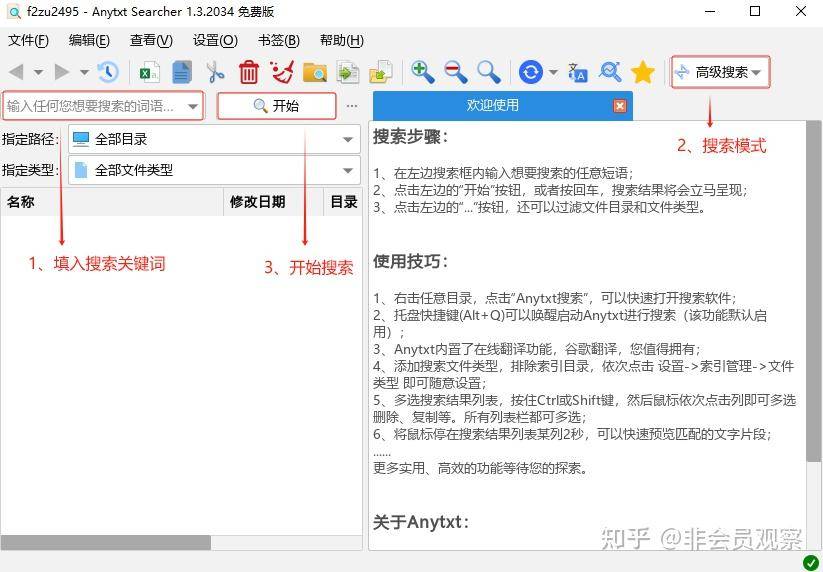The image size is (823, 572).
Task: Click the yellow star bookmark icon
Action: tap(643, 72)
